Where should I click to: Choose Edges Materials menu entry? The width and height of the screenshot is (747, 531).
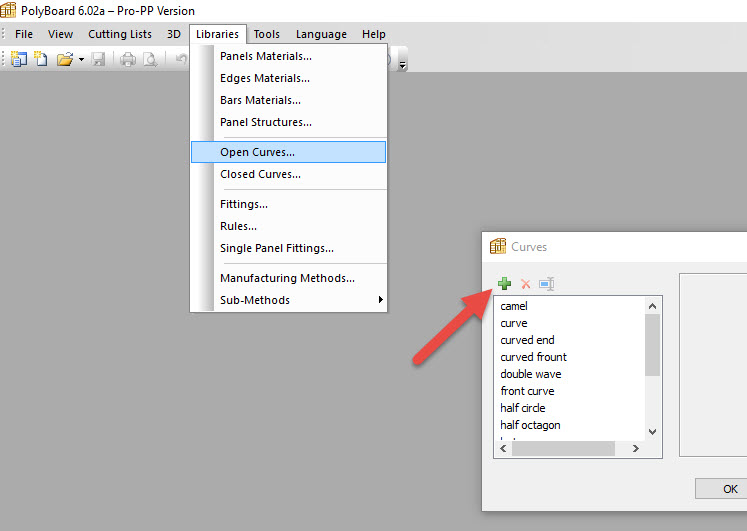pyautogui.click(x=289, y=78)
